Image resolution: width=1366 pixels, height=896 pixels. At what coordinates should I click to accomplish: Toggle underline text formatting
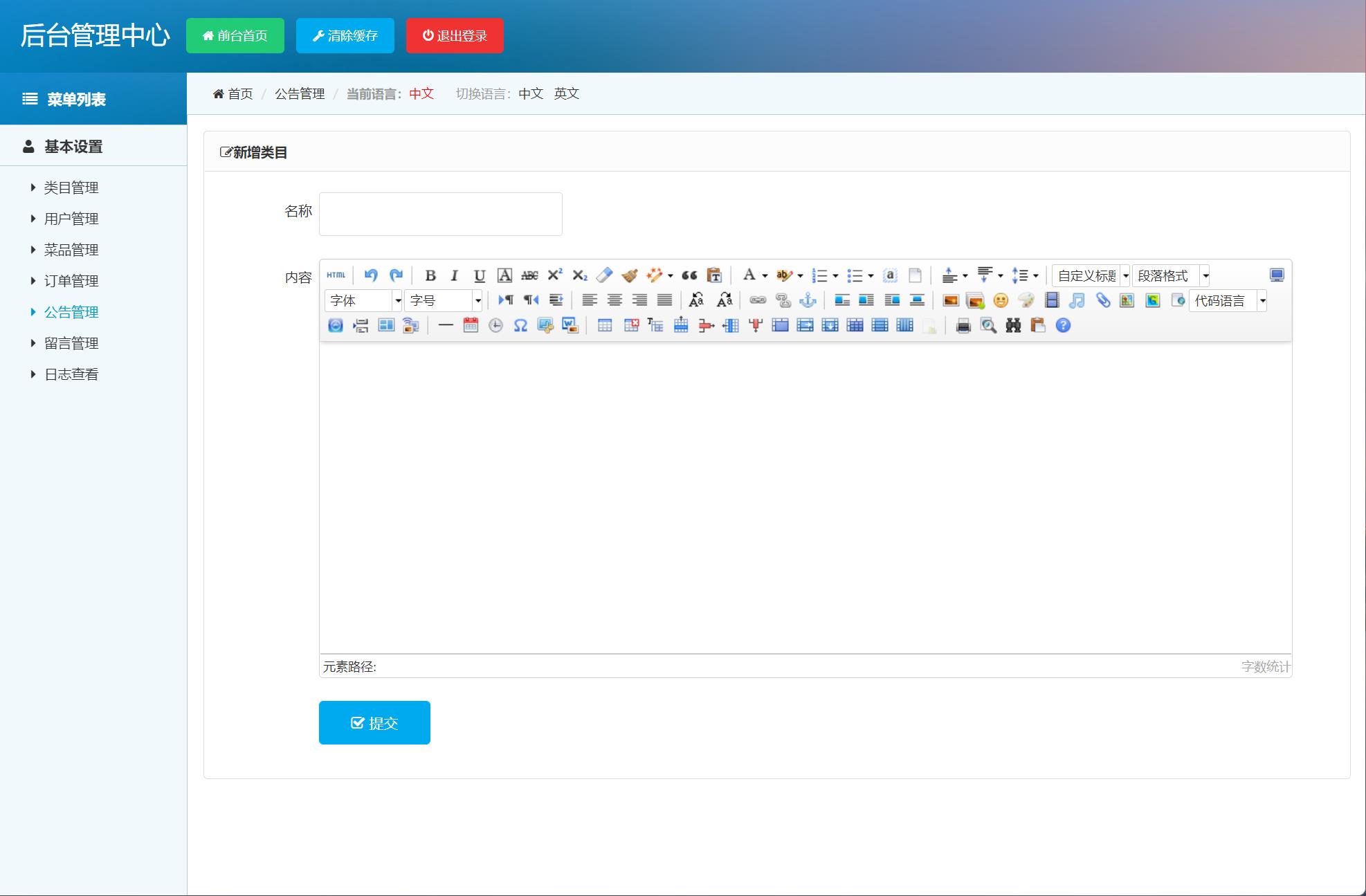point(479,275)
